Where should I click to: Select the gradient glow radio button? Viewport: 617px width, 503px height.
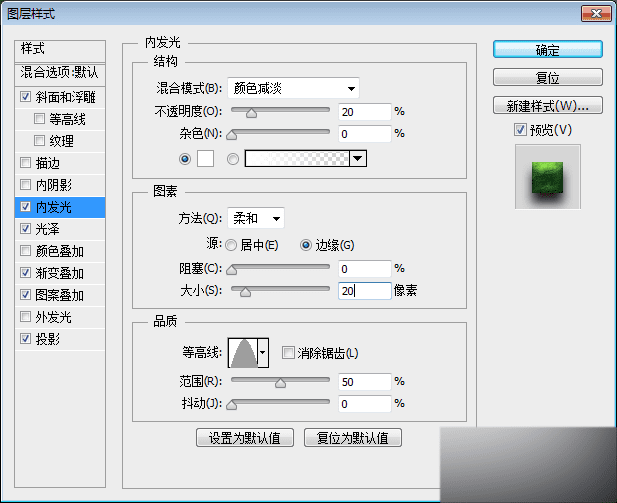[x=233, y=159]
